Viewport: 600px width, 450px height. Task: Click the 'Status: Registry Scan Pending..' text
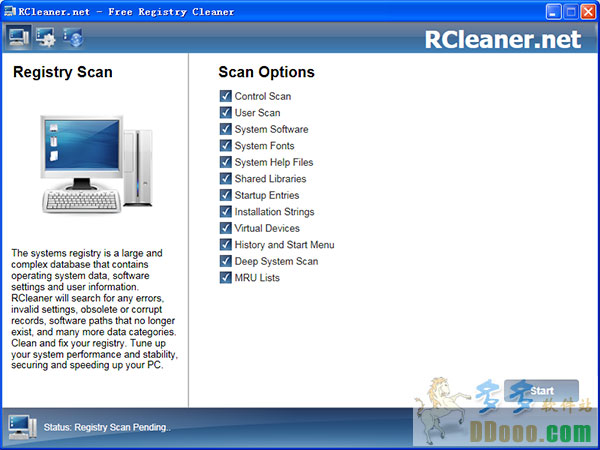click(107, 427)
